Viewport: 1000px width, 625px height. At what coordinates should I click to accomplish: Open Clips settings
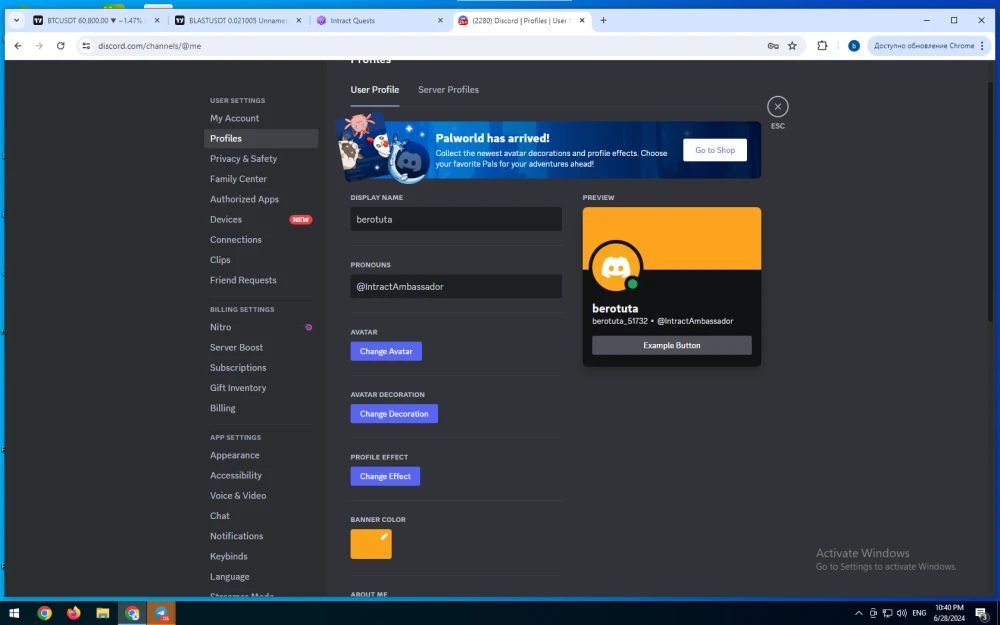261,260
